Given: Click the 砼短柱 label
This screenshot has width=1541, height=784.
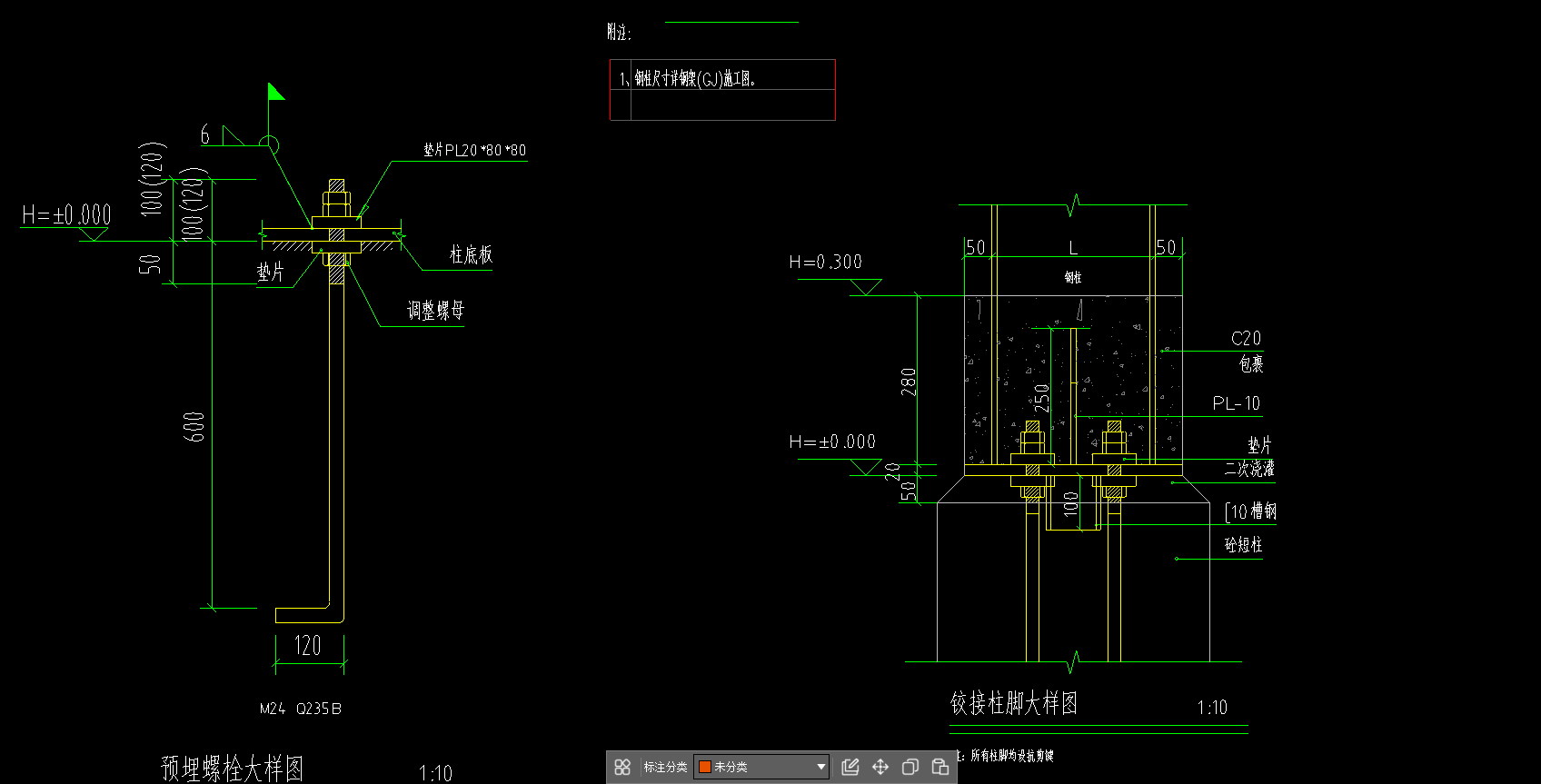Looking at the screenshot, I should click(x=1244, y=545).
